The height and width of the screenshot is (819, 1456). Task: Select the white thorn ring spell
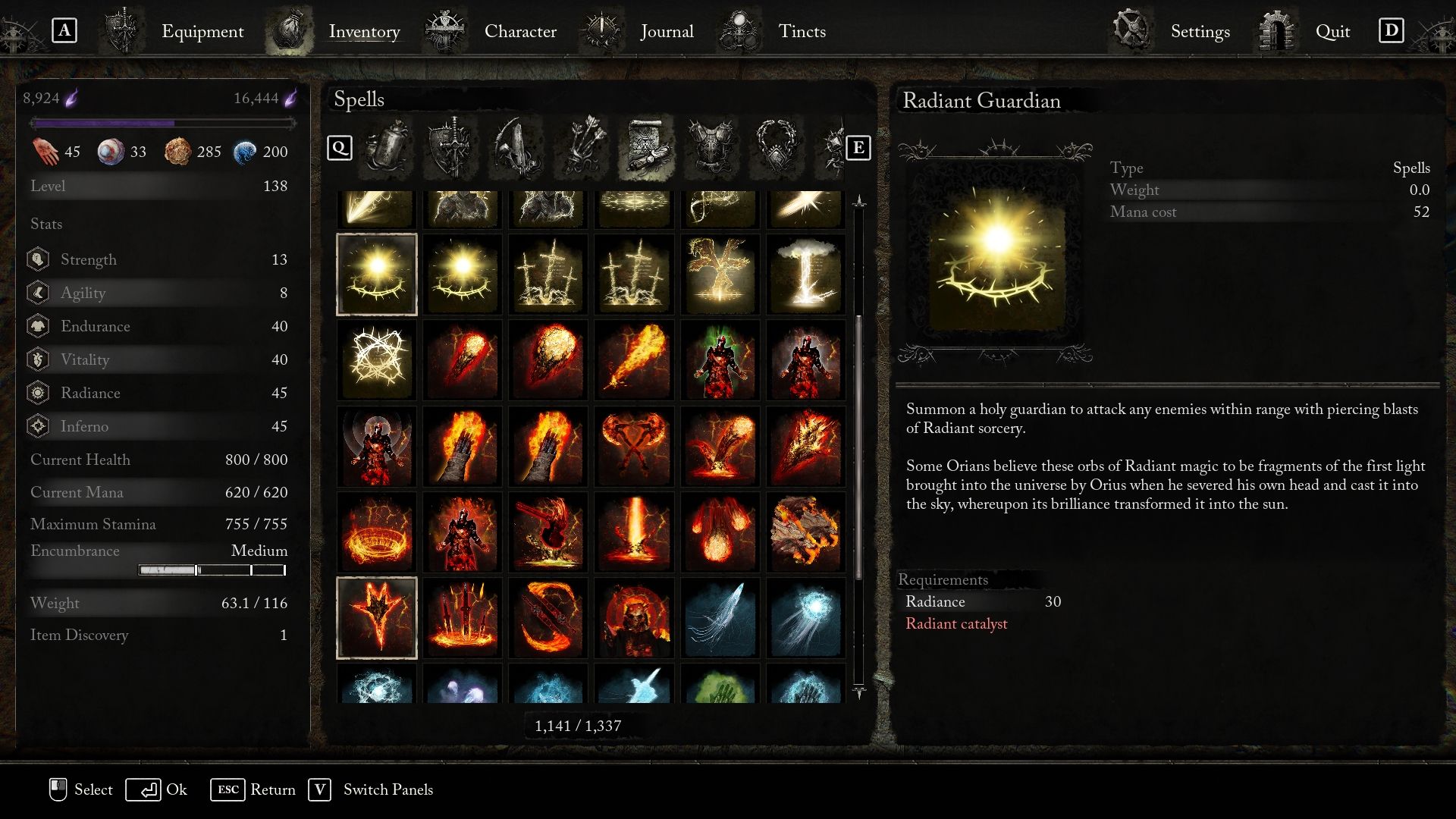click(377, 359)
